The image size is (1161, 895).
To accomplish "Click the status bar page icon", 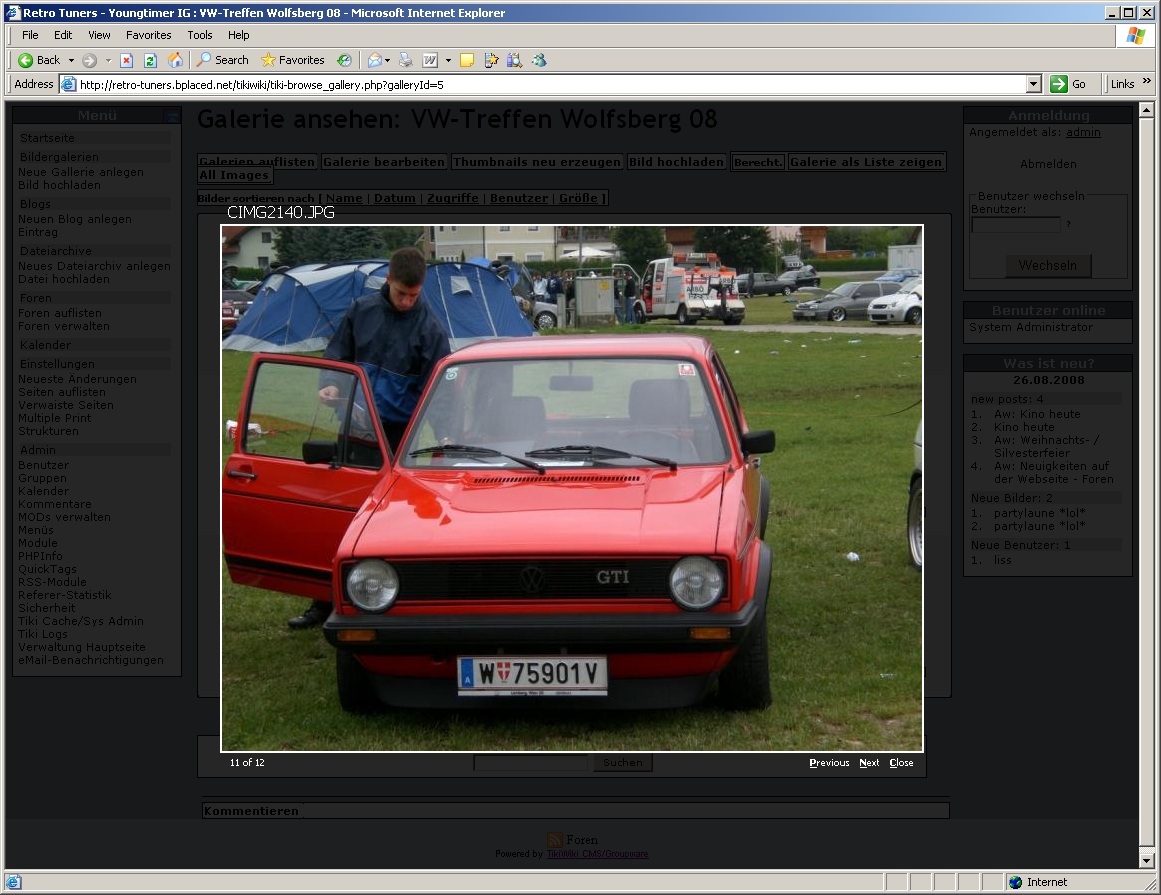I will (14, 882).
